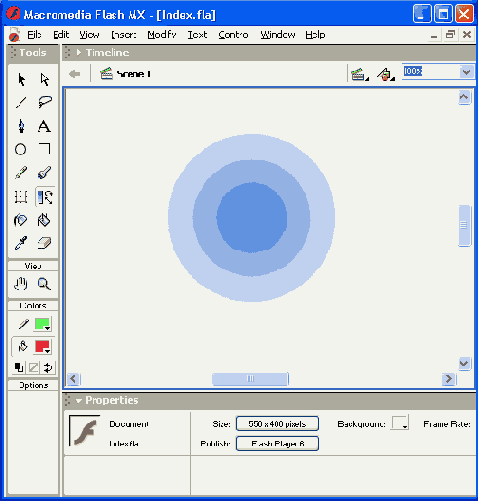Collapse the Properties panel
The height and width of the screenshot is (501, 478).
pyautogui.click(x=78, y=400)
